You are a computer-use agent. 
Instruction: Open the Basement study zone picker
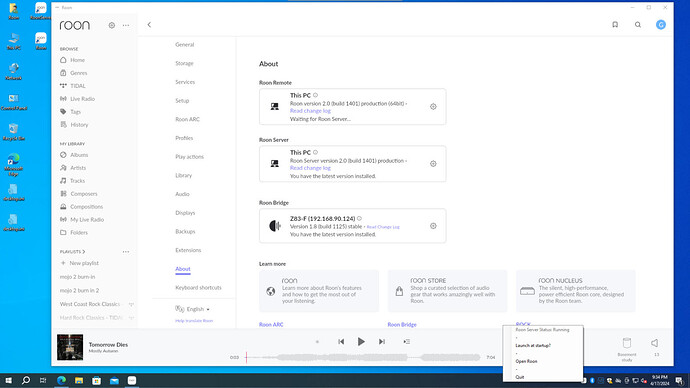[x=627, y=349]
